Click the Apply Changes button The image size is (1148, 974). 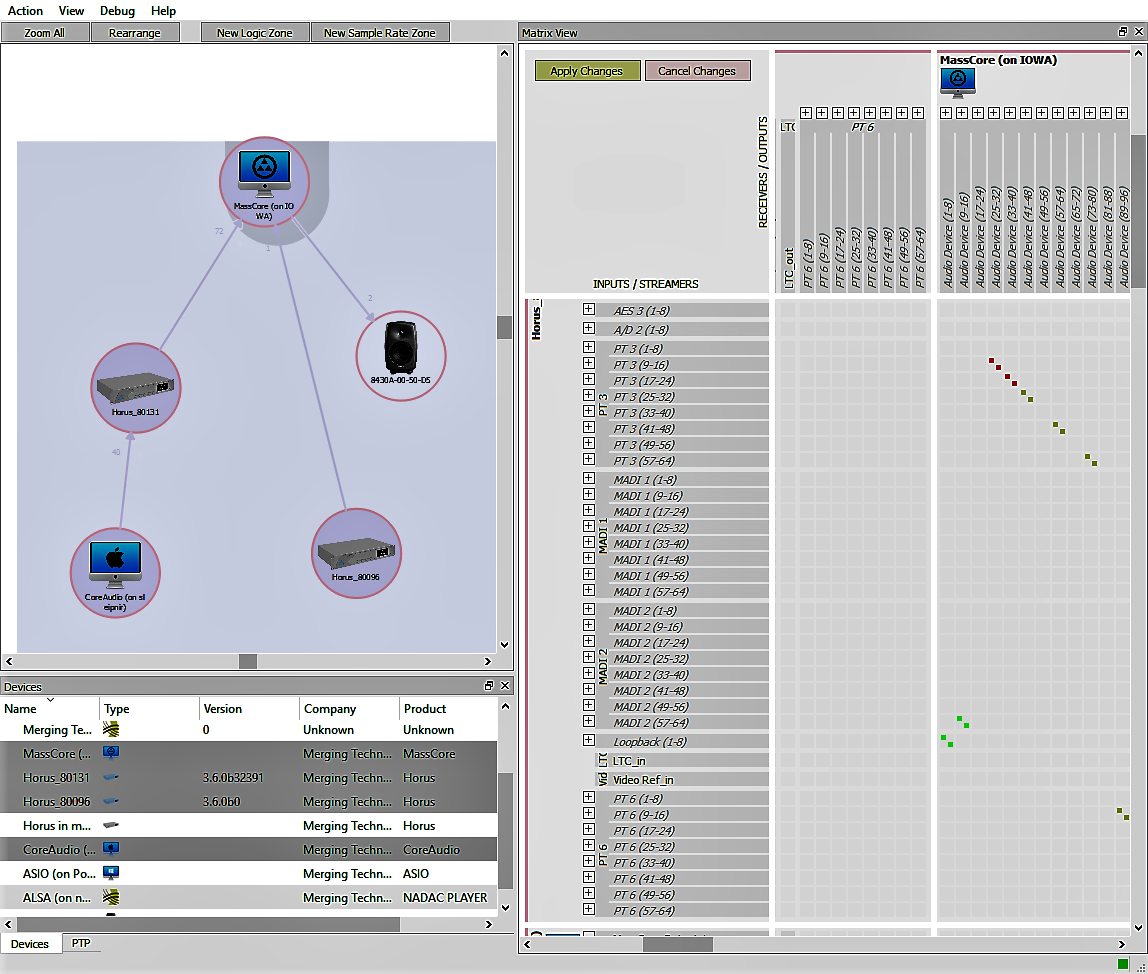click(x=587, y=71)
